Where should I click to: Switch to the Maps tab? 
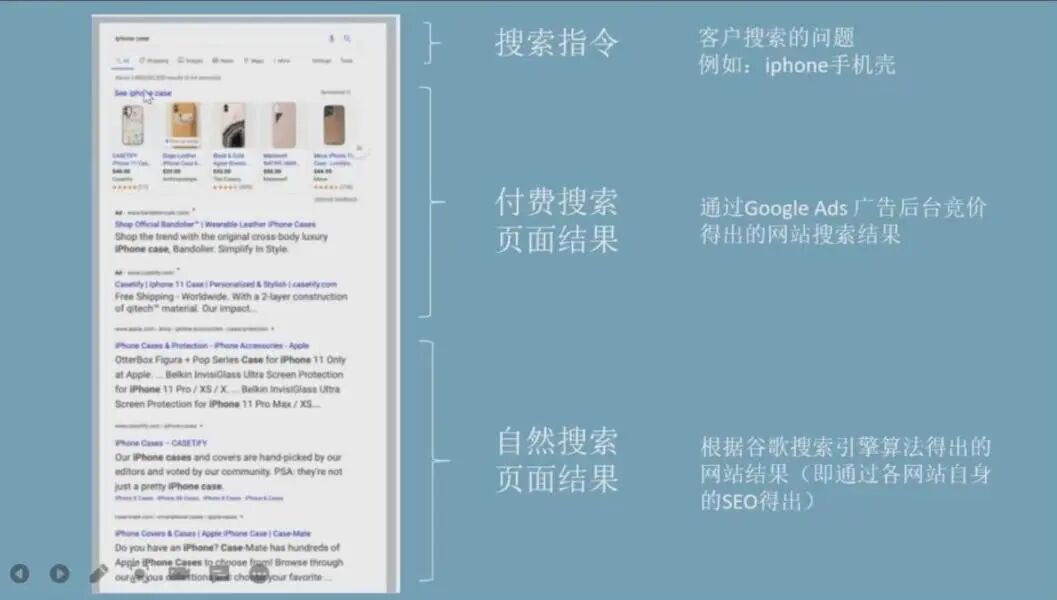point(254,61)
